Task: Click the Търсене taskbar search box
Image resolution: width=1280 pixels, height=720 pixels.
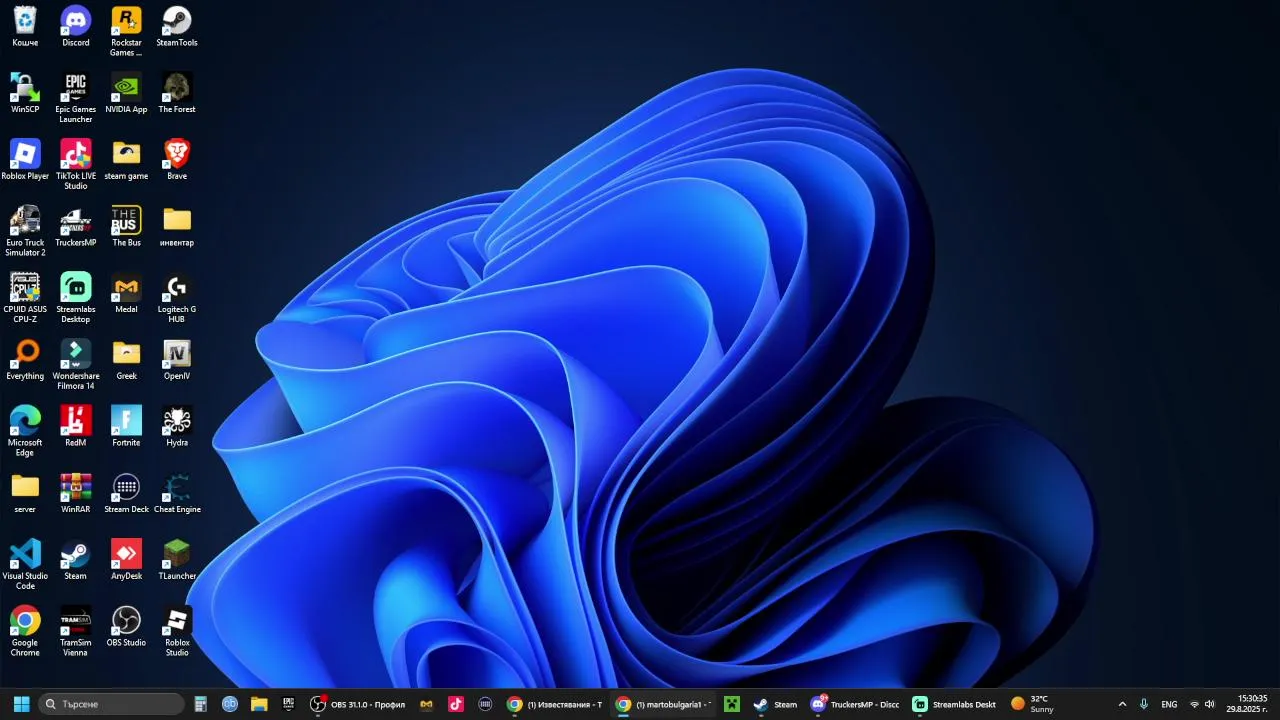Action: coord(112,704)
